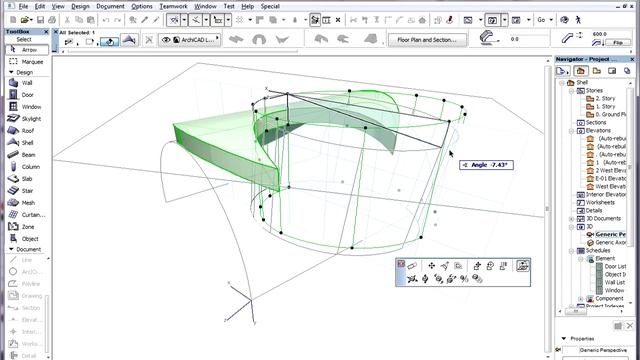The height and width of the screenshot is (360, 640).
Task: Select the Marquee tool
Action: click(x=27, y=62)
